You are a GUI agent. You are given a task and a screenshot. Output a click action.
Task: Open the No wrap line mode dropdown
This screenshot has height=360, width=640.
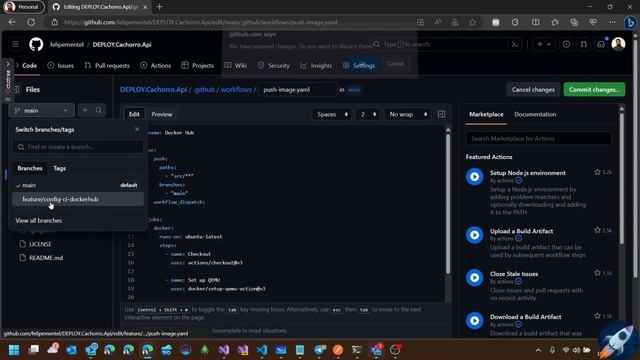pyautogui.click(x=407, y=114)
